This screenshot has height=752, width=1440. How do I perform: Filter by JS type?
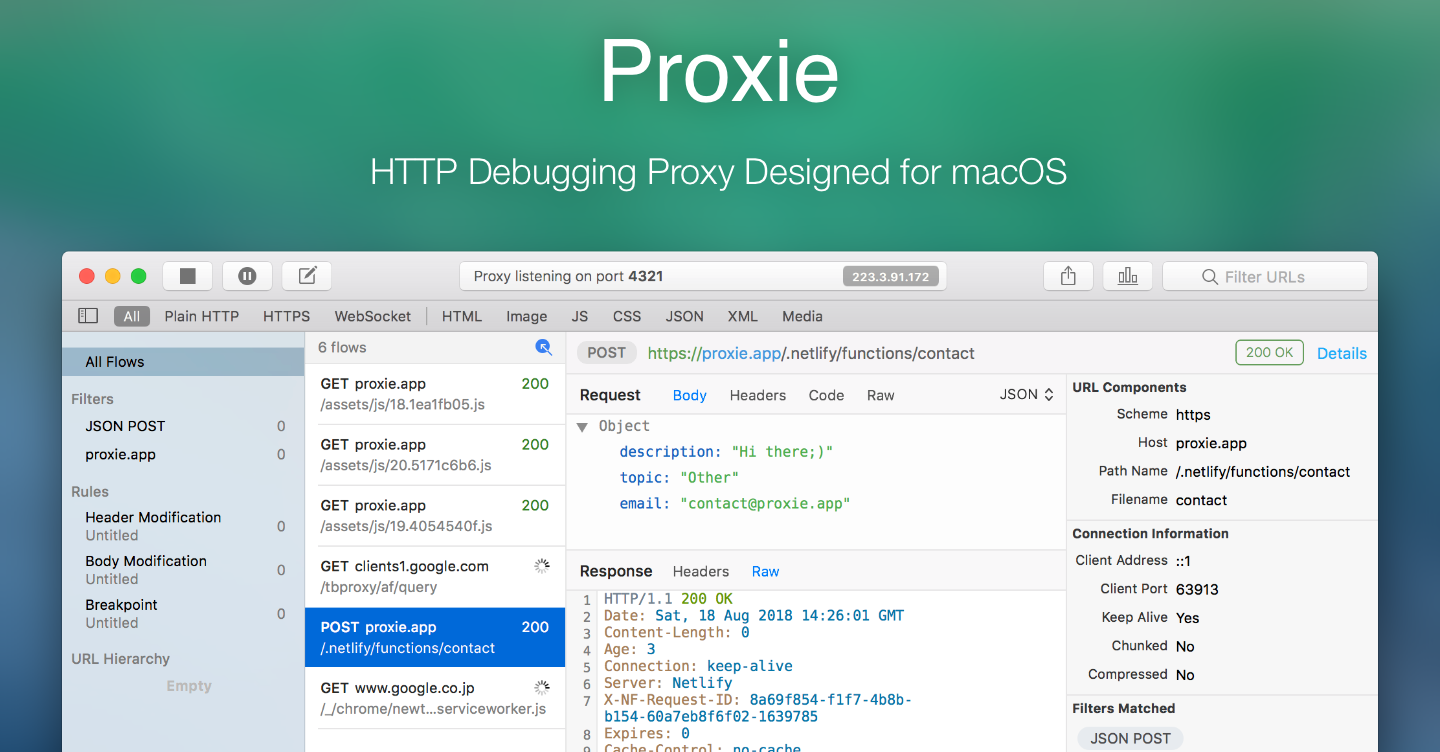[x=580, y=316]
